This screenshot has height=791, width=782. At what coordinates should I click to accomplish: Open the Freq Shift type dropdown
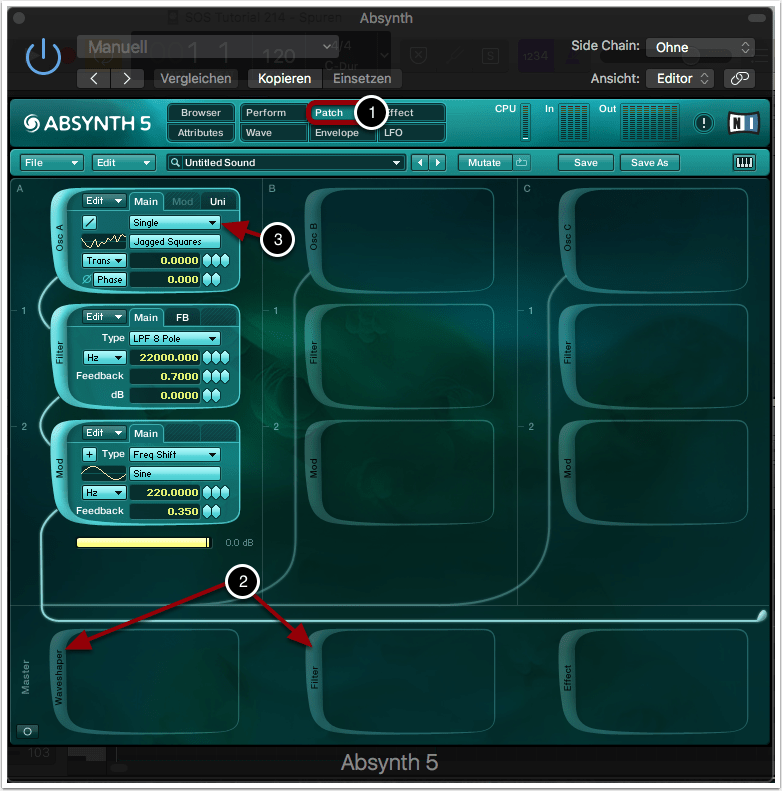tap(175, 454)
